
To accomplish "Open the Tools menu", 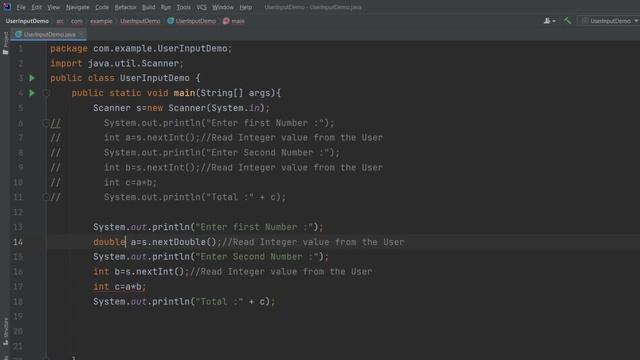I will 184,7.
